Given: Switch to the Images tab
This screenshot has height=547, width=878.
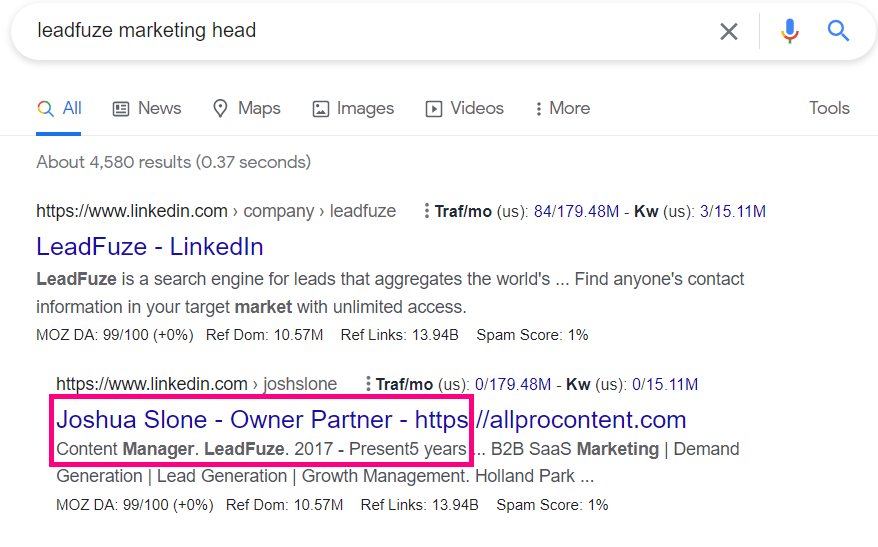Looking at the screenshot, I should [x=353, y=108].
